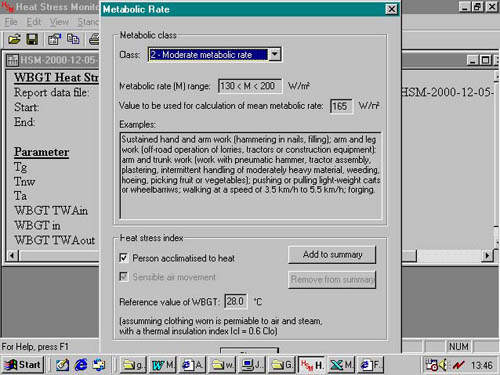The height and width of the screenshot is (375, 500).
Task: Click the report scroll left arrow
Action: (x=12, y=256)
